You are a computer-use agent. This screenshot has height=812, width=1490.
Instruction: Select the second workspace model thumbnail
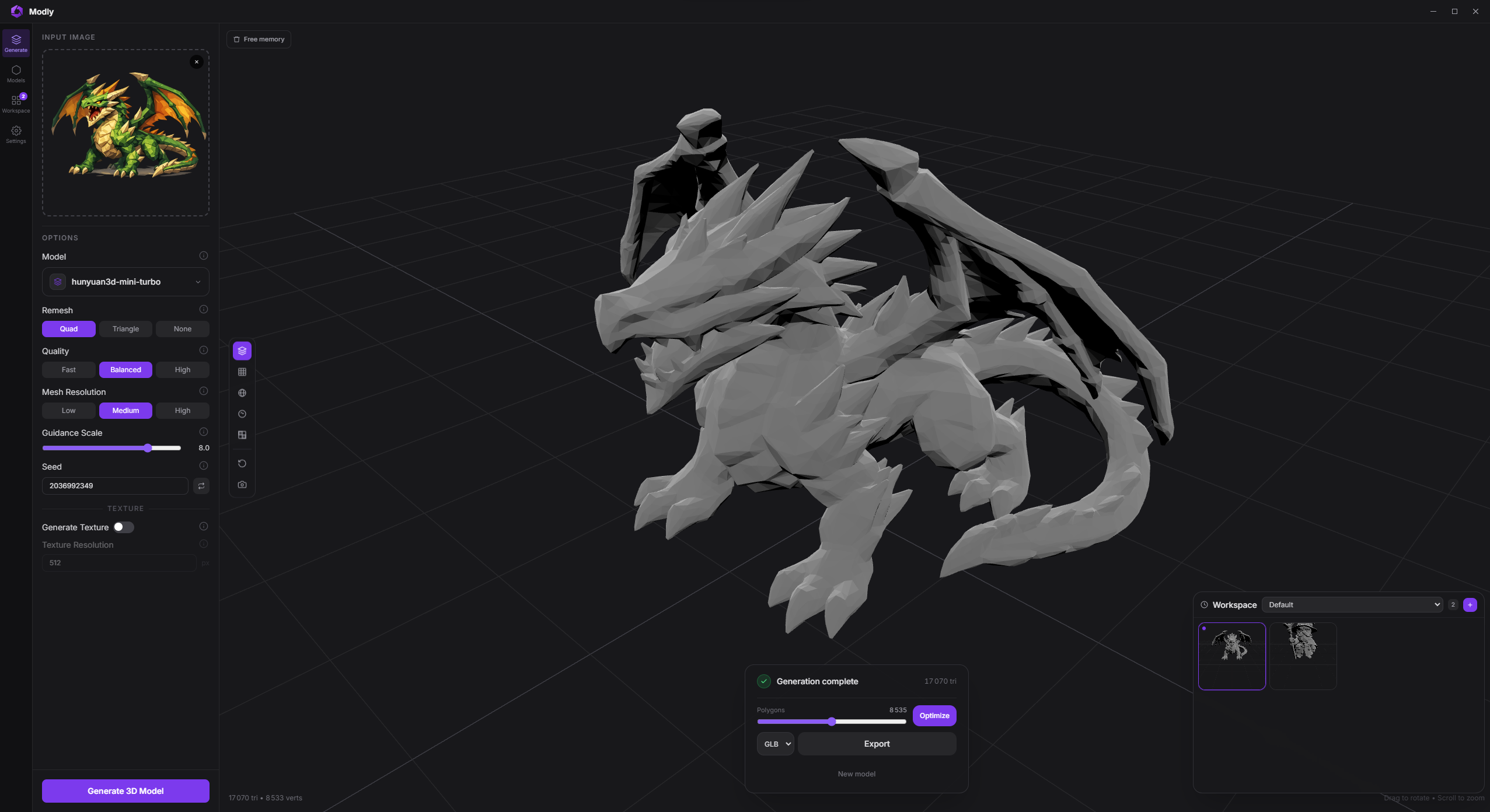pos(1303,656)
